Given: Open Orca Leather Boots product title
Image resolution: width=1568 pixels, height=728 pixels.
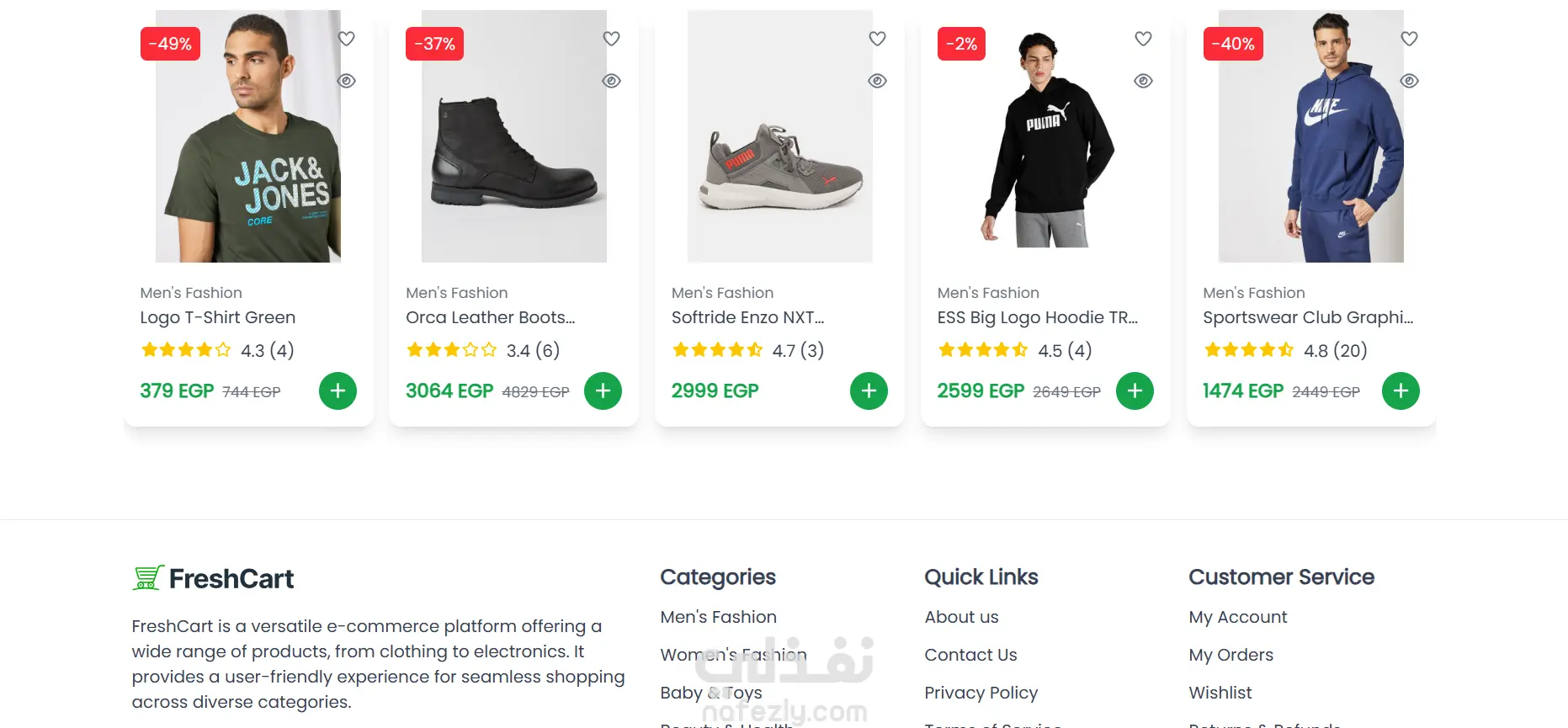Looking at the screenshot, I should click(490, 317).
